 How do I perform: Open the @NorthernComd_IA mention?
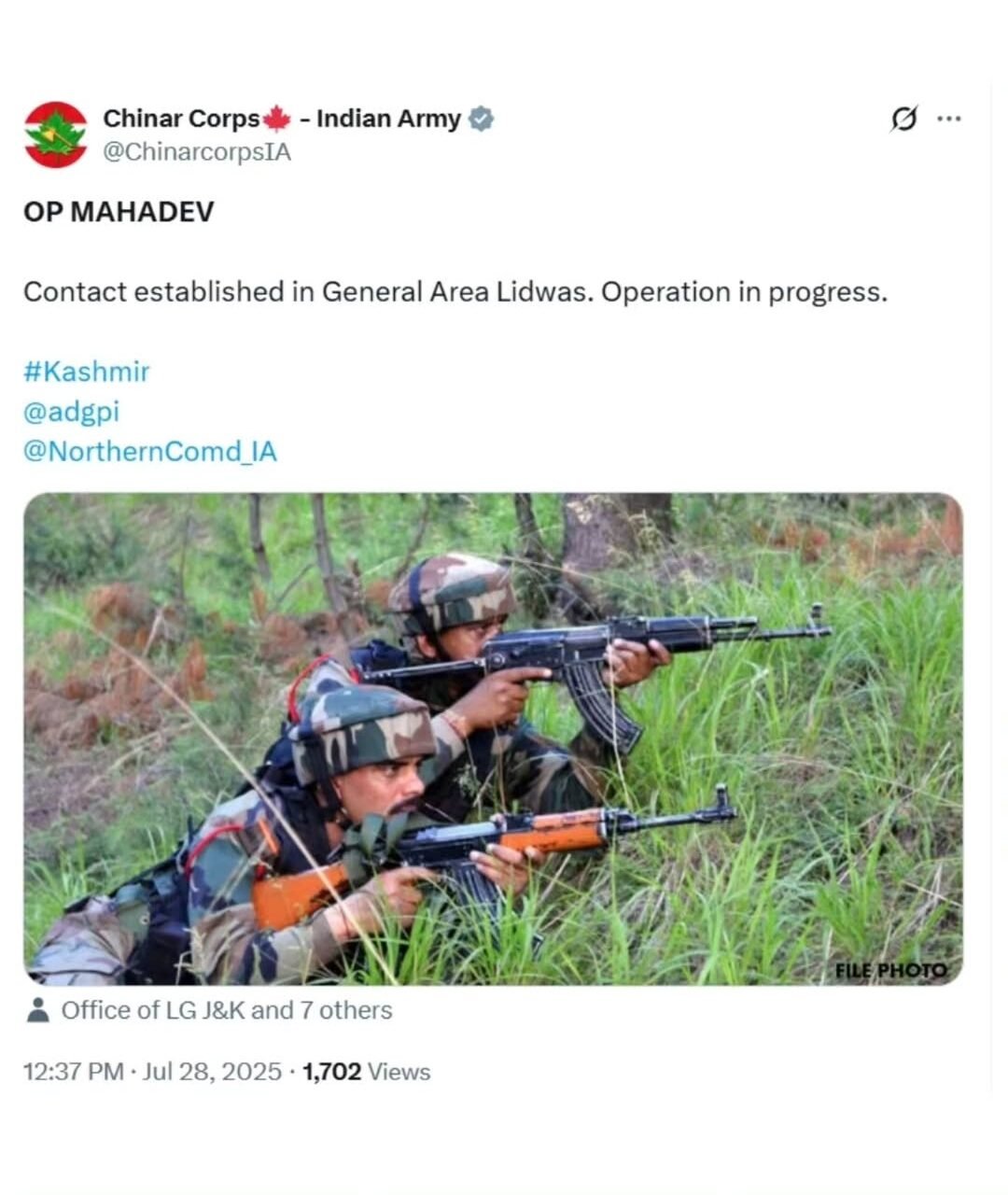coord(150,452)
